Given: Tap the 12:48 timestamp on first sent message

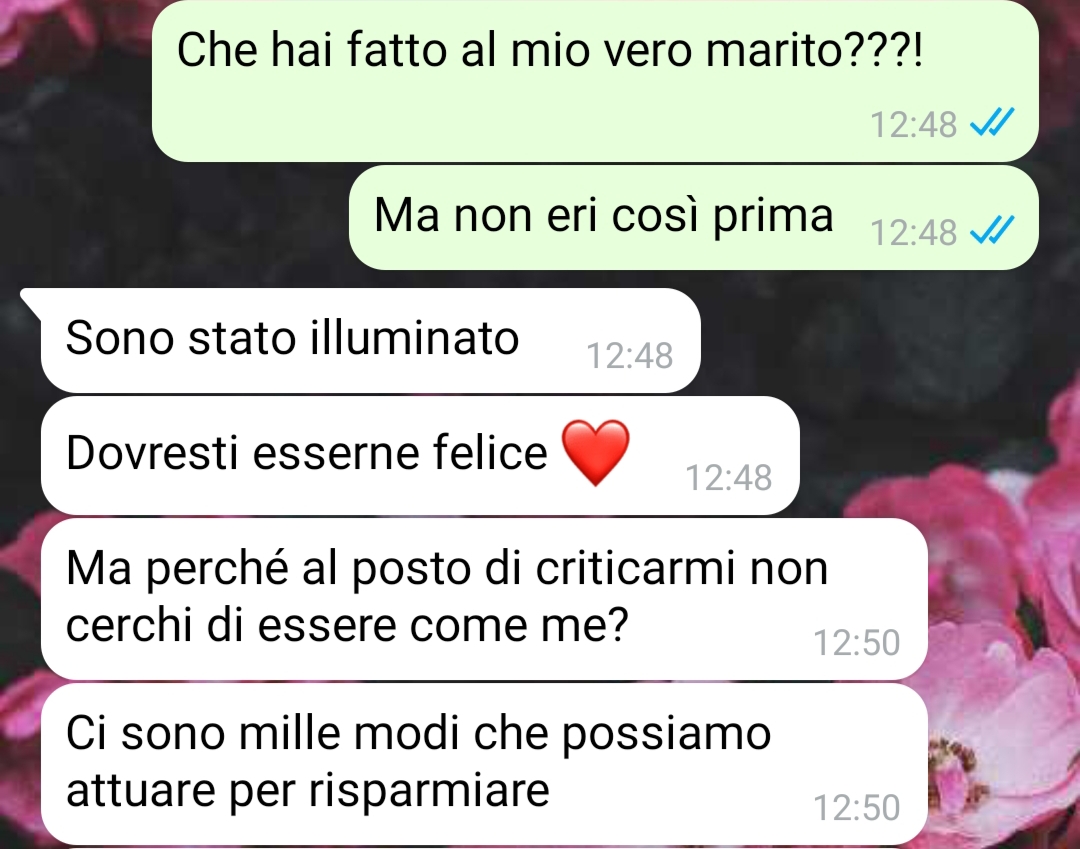Looking at the screenshot, I should (x=913, y=125).
